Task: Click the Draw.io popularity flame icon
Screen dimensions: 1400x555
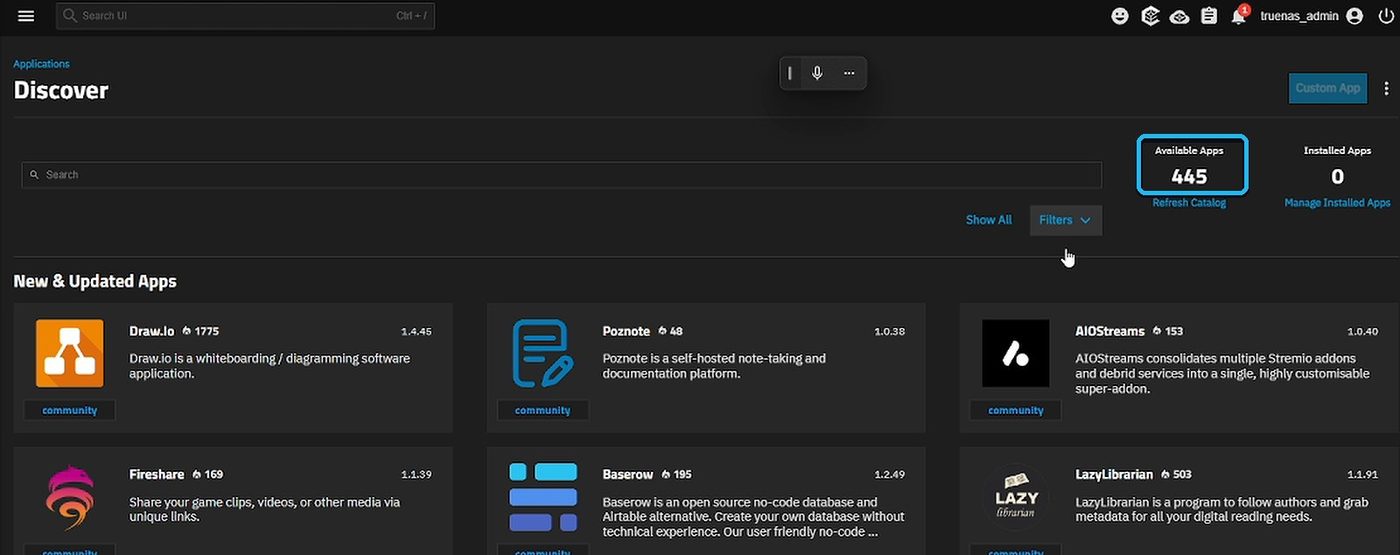Action: 187,331
